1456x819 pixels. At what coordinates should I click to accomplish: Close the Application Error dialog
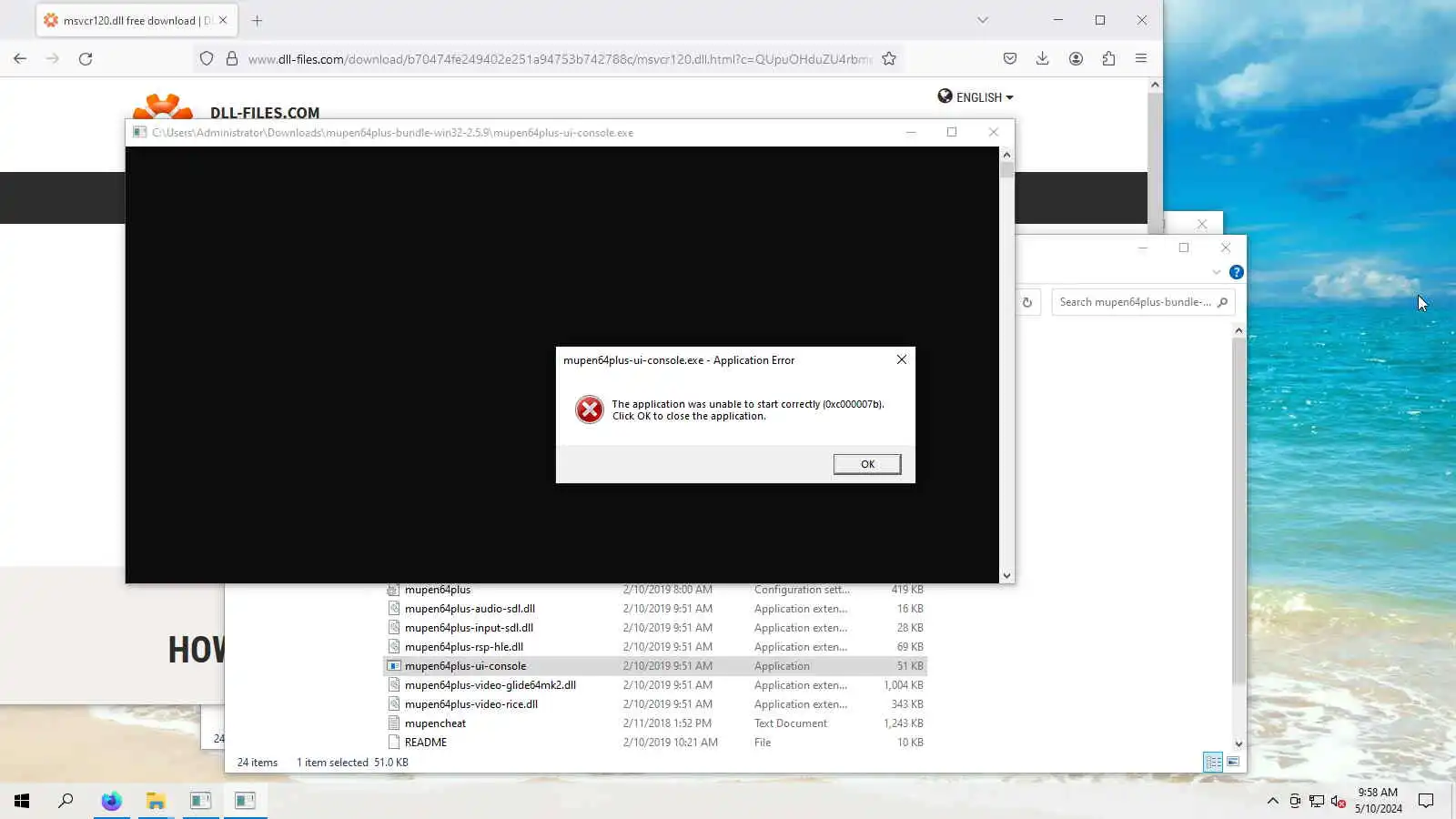901,359
